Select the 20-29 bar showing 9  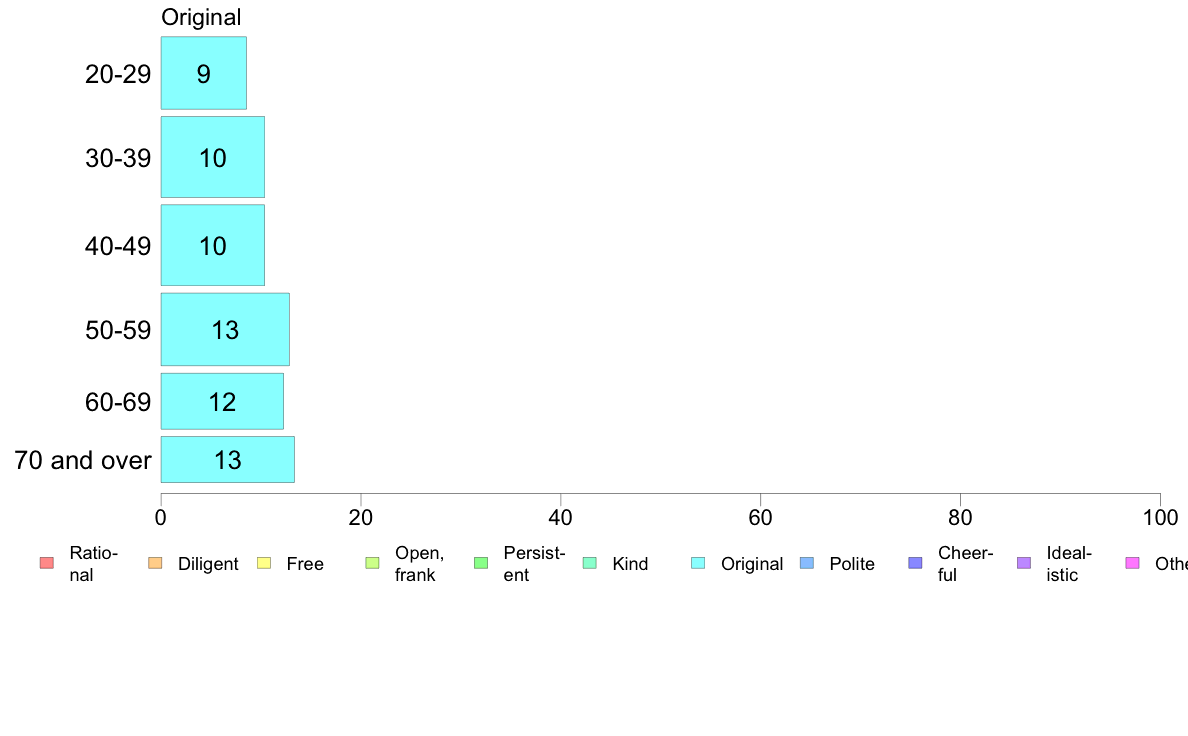coord(204,73)
